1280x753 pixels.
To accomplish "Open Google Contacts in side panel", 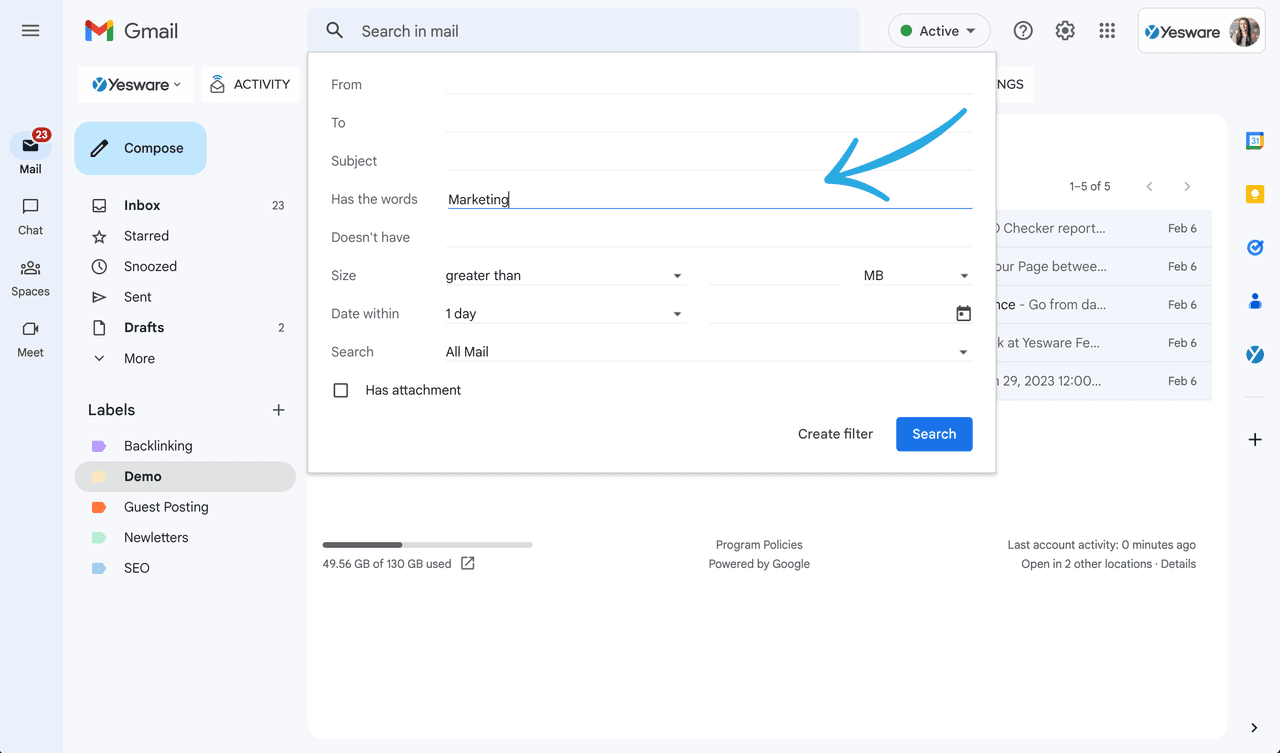I will (x=1254, y=301).
